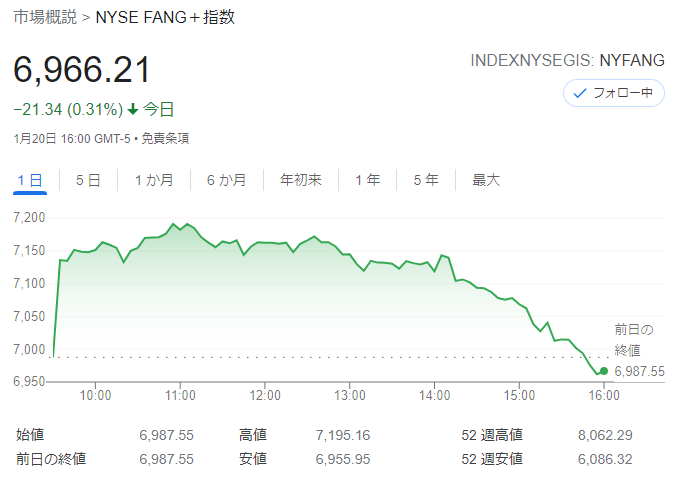Click the 7,050 price axis label

click(29, 316)
